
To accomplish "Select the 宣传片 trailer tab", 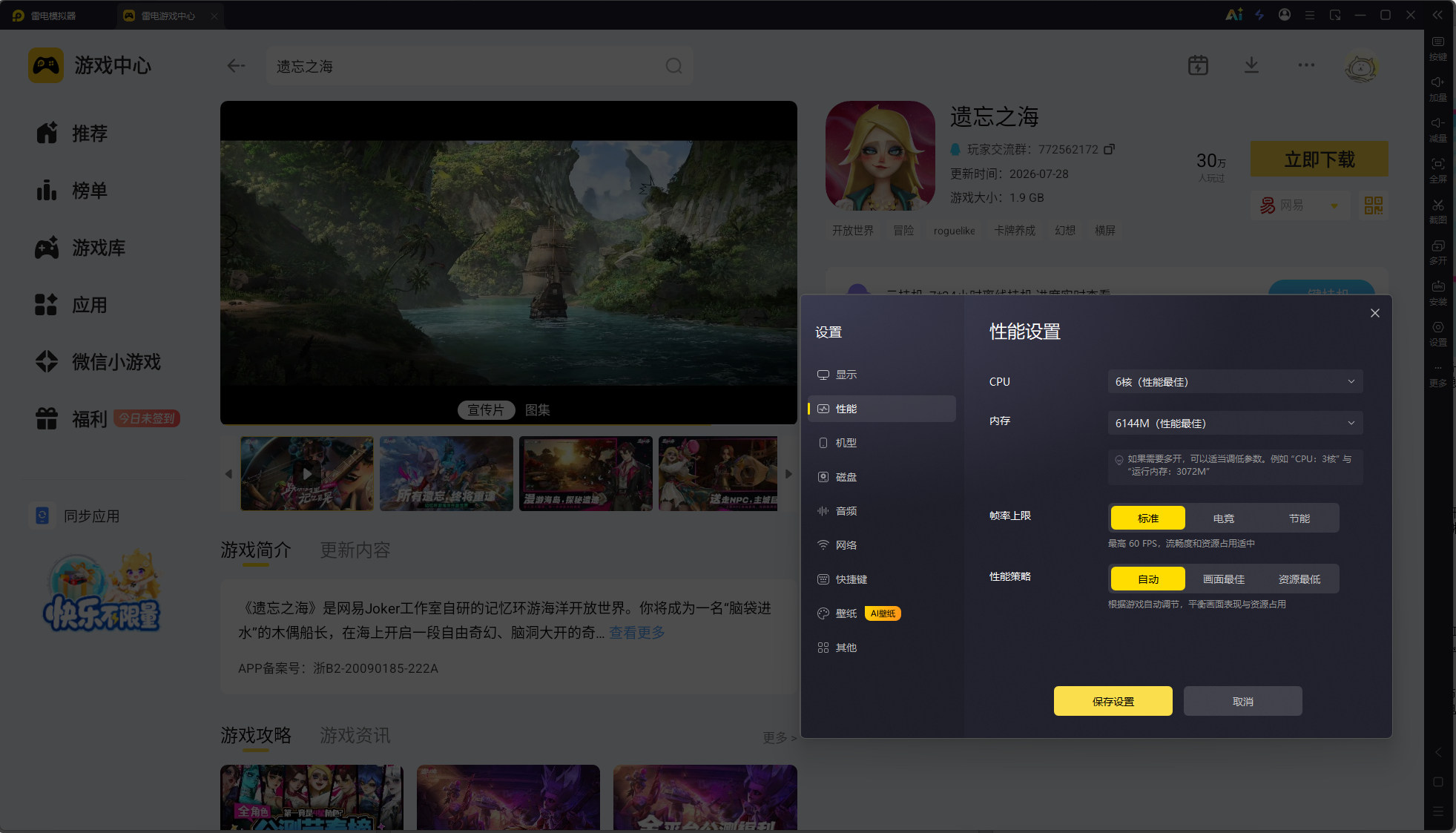I will pyautogui.click(x=486, y=410).
